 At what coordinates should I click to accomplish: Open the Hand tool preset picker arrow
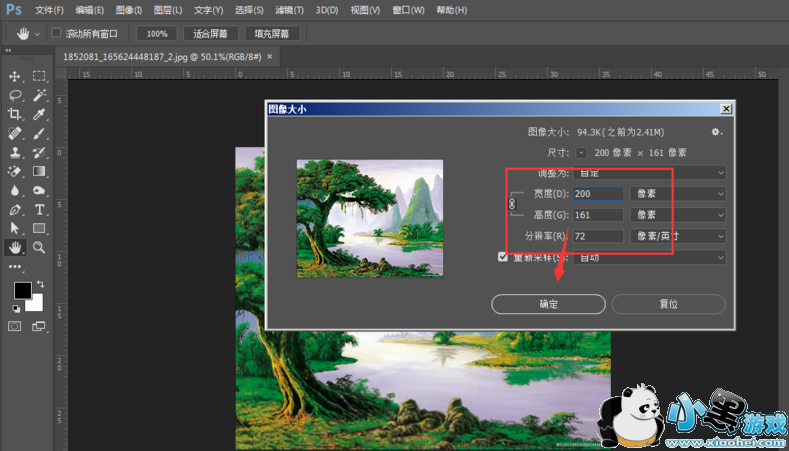[37, 34]
